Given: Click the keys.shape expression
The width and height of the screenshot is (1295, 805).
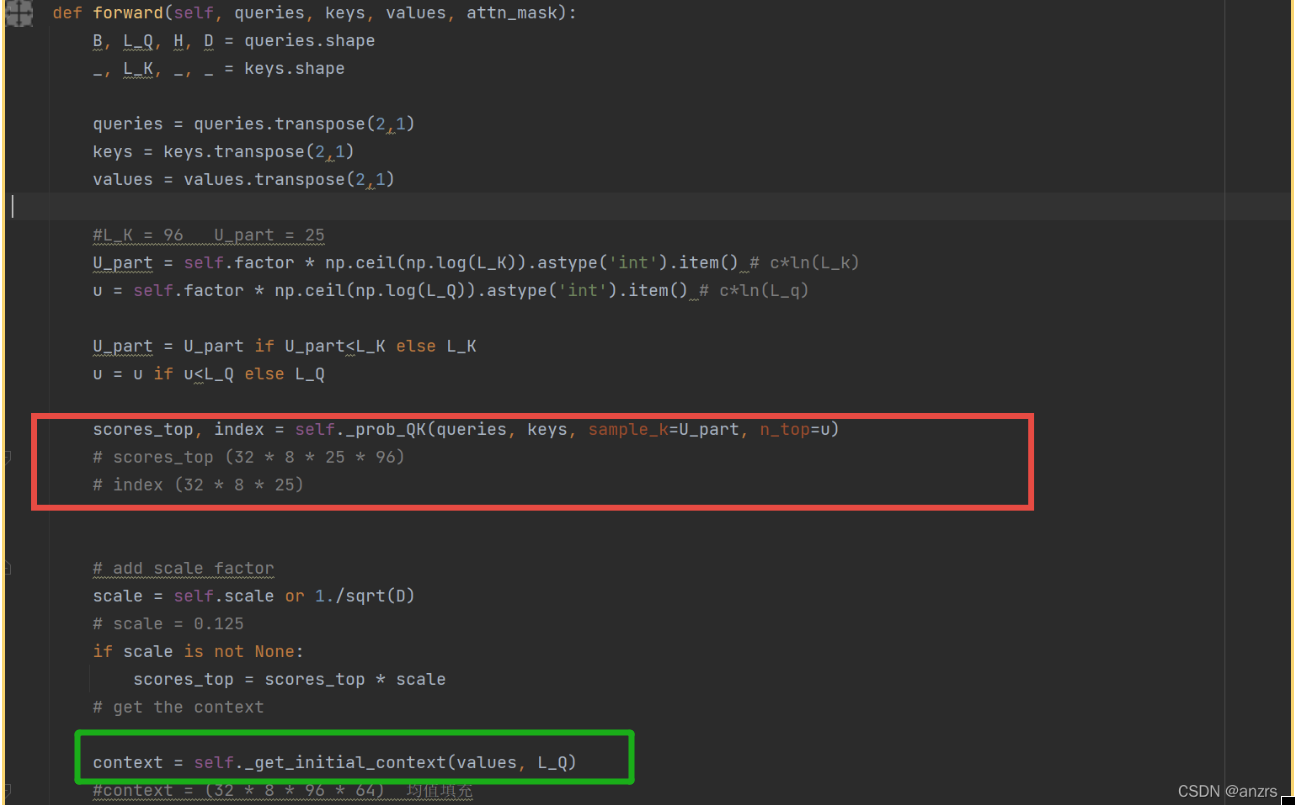Looking at the screenshot, I should [x=293, y=68].
